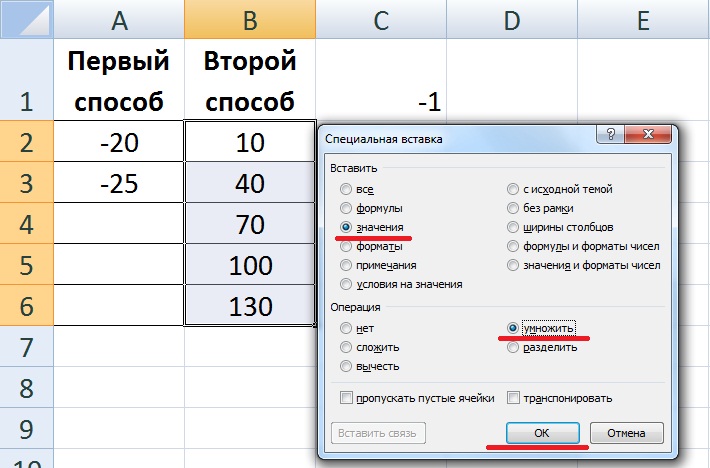The height and width of the screenshot is (468, 710).
Task: Enable 'пропускать пустые ячейки' checkbox
Action: point(346,398)
